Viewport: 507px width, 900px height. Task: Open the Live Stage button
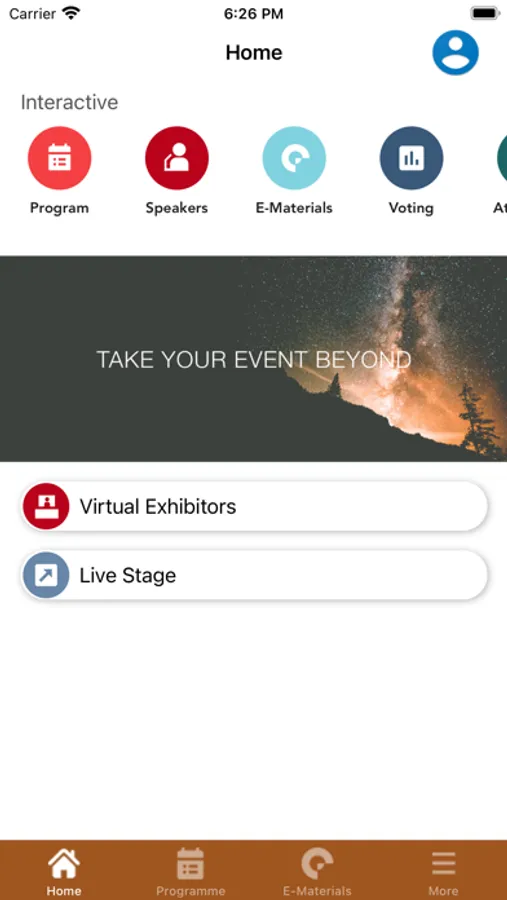coord(254,575)
